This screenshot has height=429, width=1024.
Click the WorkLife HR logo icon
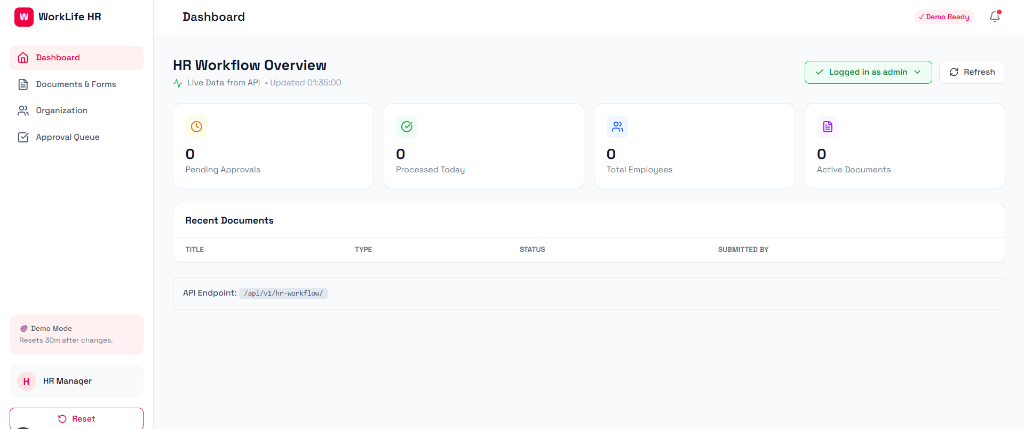23,16
